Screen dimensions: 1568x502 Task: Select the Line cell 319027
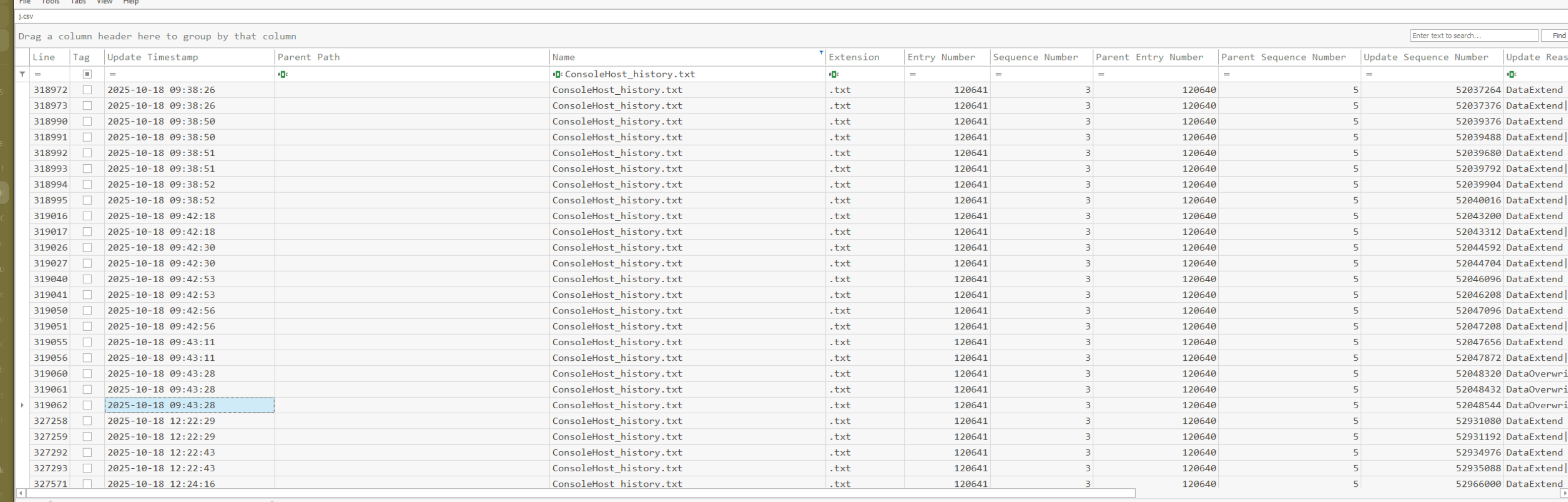pyautogui.click(x=50, y=263)
